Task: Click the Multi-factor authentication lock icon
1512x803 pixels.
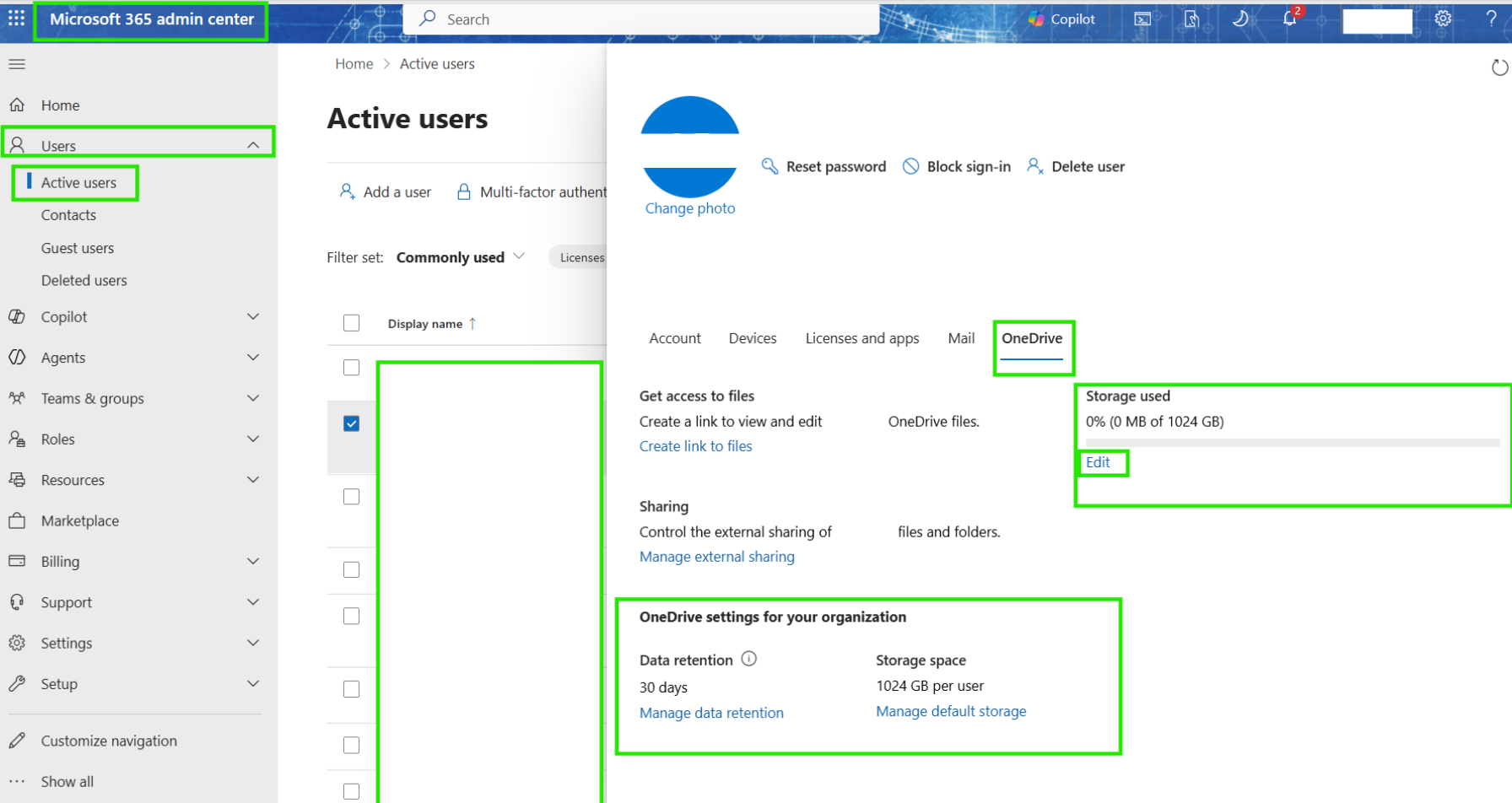Action: [x=463, y=191]
